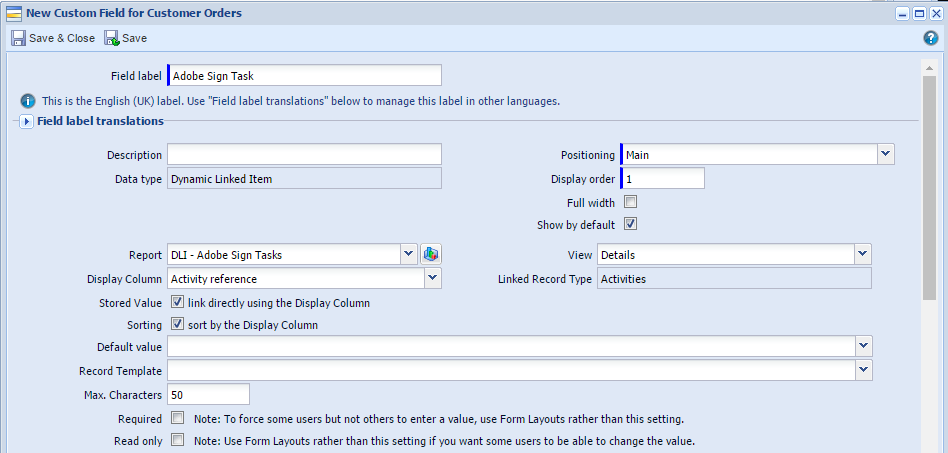Viewport: 948px width, 453px height.
Task: Check the Read only checkbox
Action: point(177,440)
